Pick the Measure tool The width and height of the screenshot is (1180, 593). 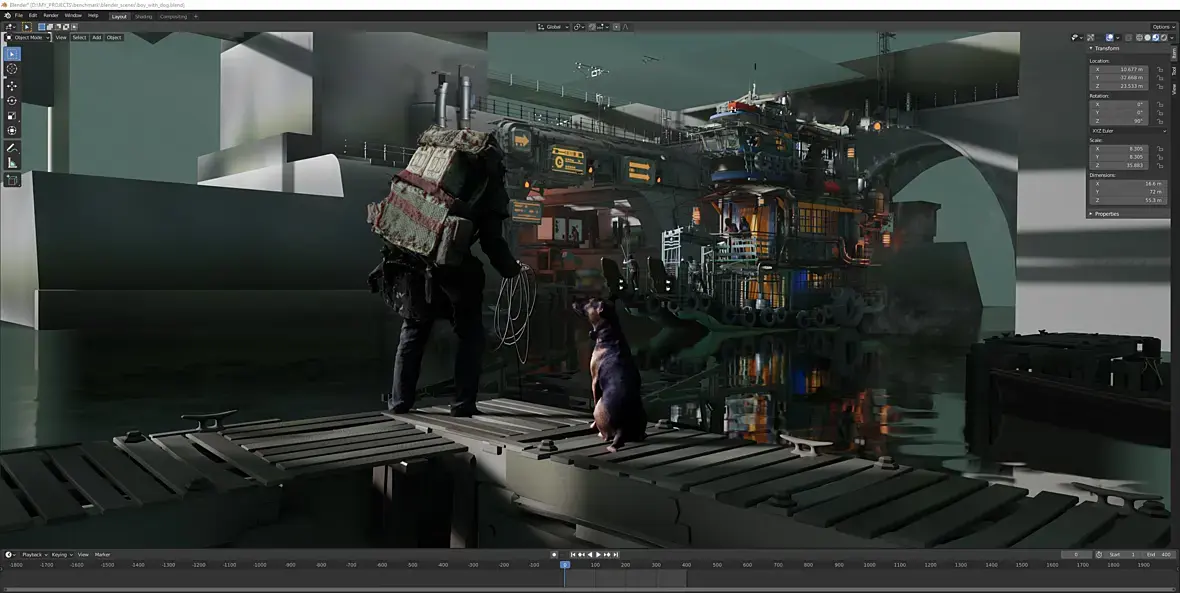pyautogui.click(x=12, y=162)
